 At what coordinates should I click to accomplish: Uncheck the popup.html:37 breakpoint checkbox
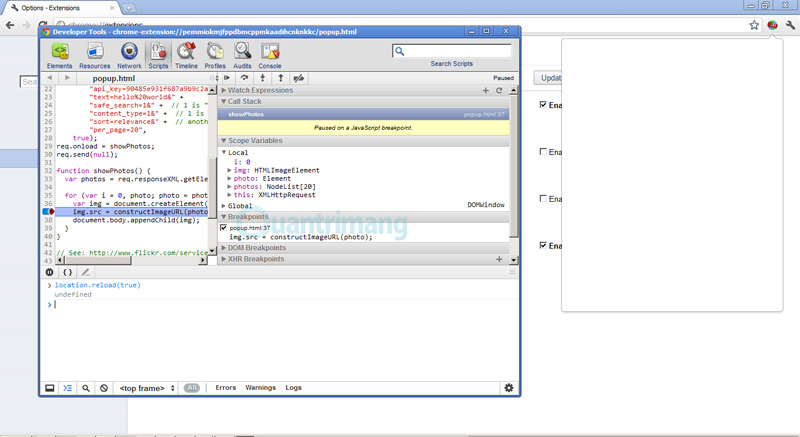(223, 228)
